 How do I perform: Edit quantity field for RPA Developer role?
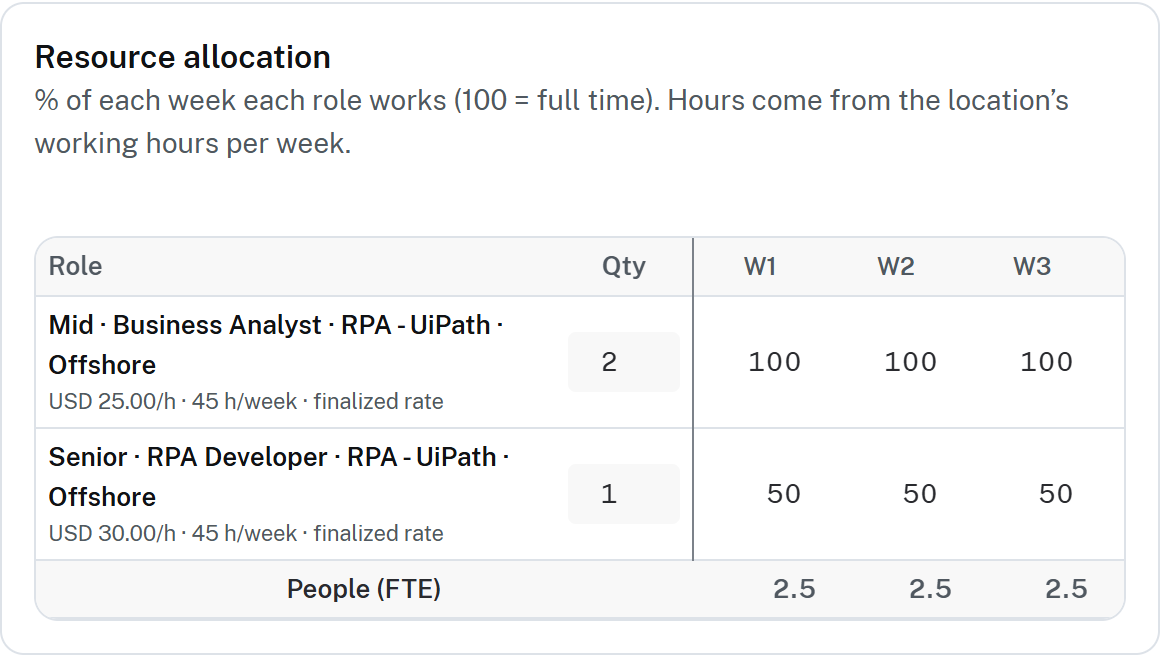tap(624, 494)
